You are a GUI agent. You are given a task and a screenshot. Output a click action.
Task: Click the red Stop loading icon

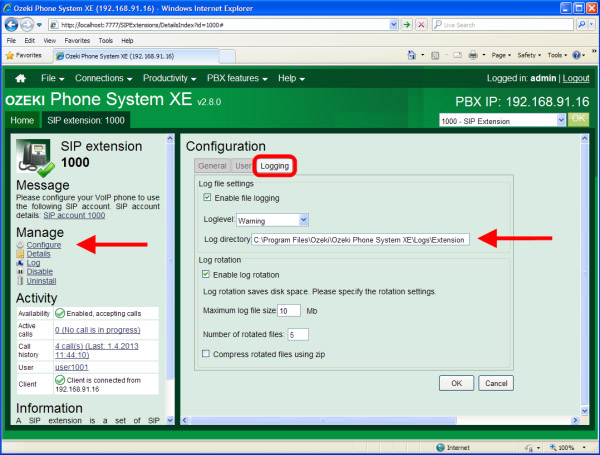click(421, 25)
